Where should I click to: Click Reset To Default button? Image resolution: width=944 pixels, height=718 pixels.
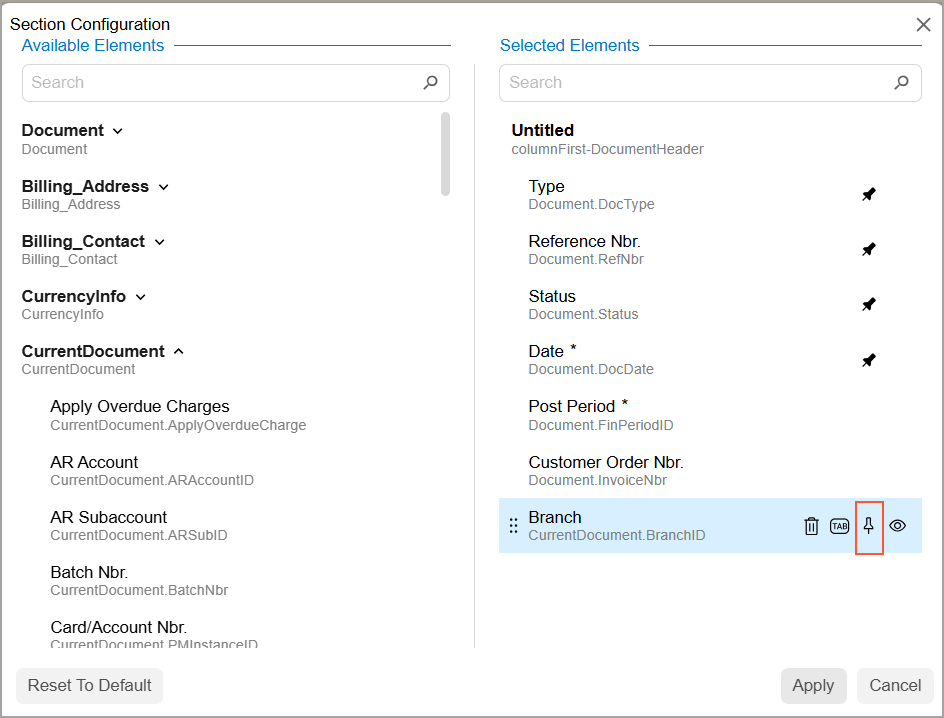90,686
